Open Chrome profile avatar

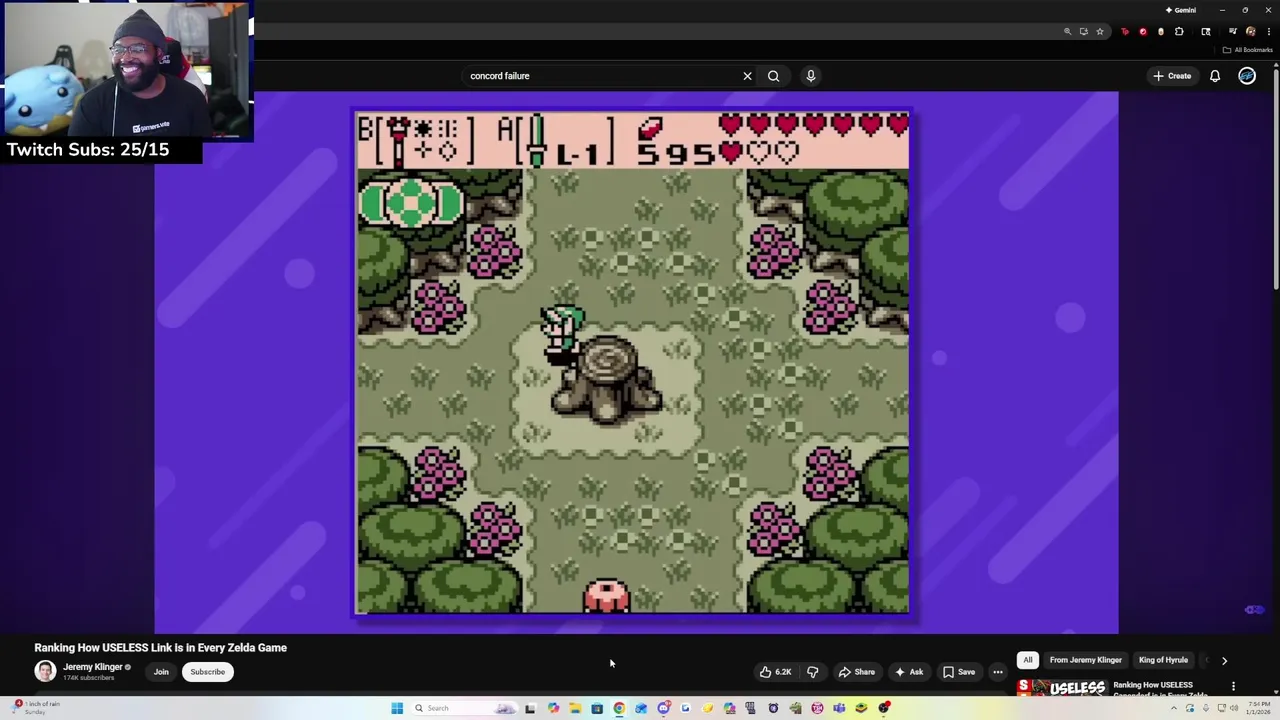coord(1250,32)
